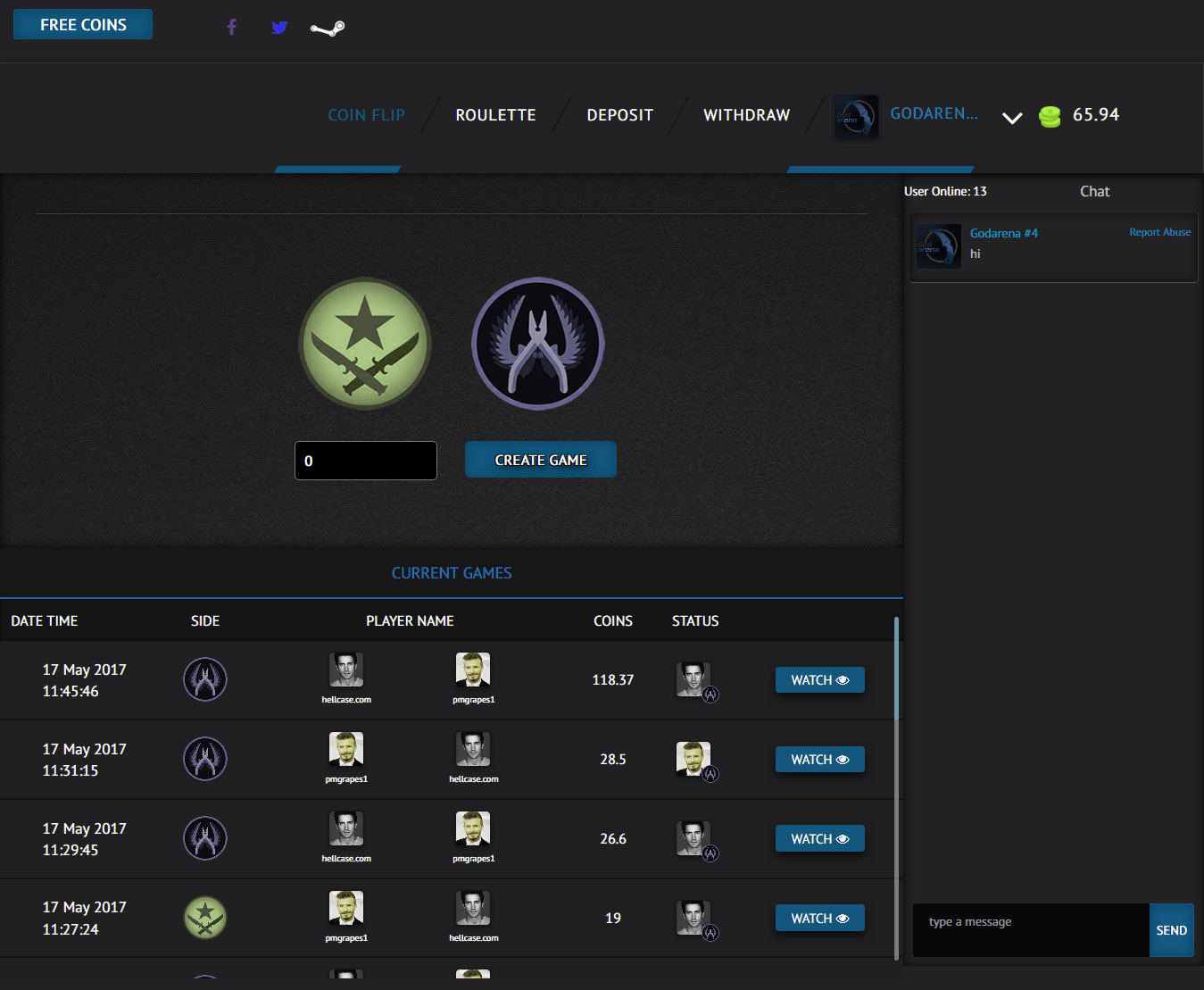Claim coins with Free Coins button

[x=83, y=25]
